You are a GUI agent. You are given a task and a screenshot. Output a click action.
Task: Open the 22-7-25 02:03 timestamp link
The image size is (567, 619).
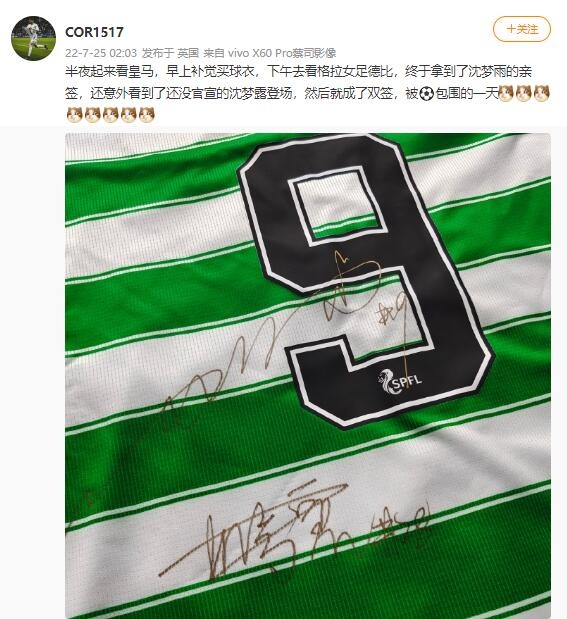(101, 53)
